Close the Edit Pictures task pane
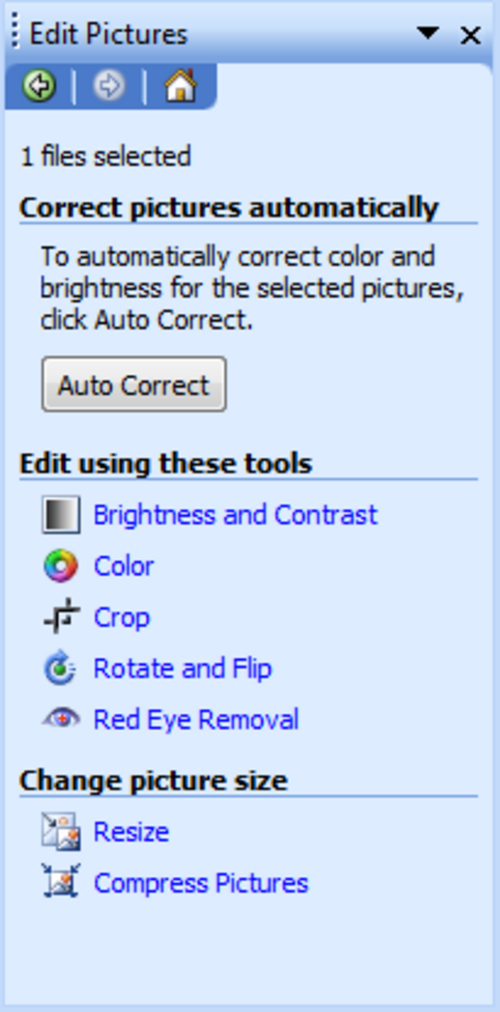Image resolution: width=500 pixels, height=1012 pixels. [x=470, y=35]
